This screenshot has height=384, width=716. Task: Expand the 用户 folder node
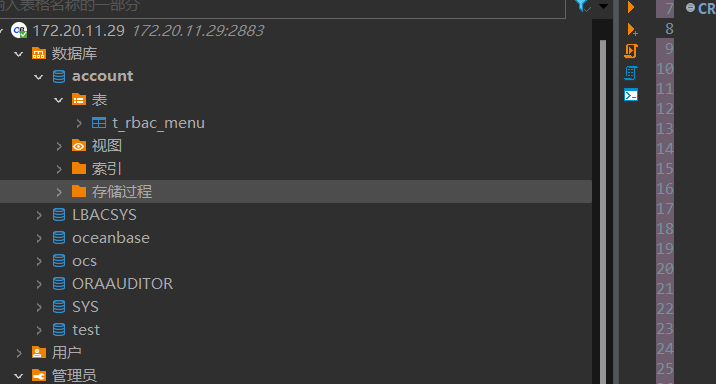pos(19,353)
